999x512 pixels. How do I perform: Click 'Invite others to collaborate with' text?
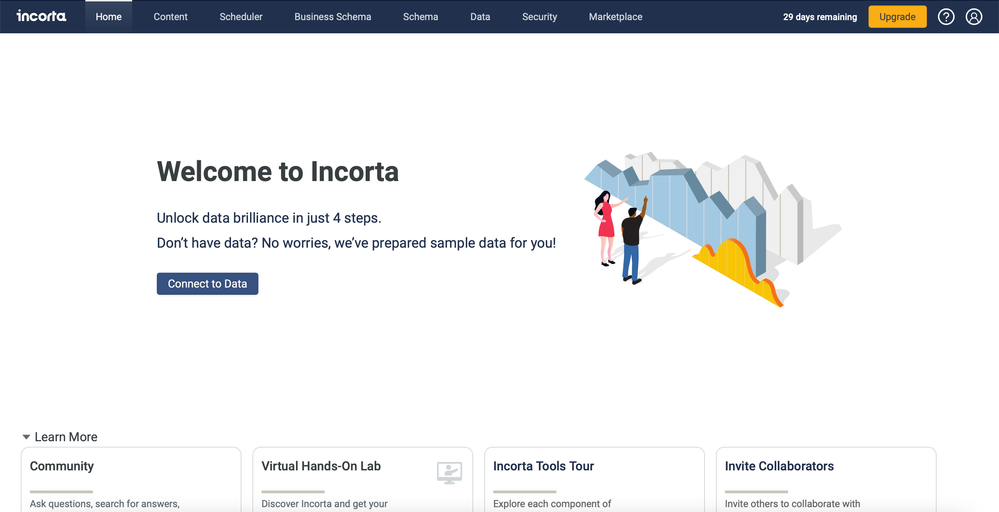[x=793, y=504]
